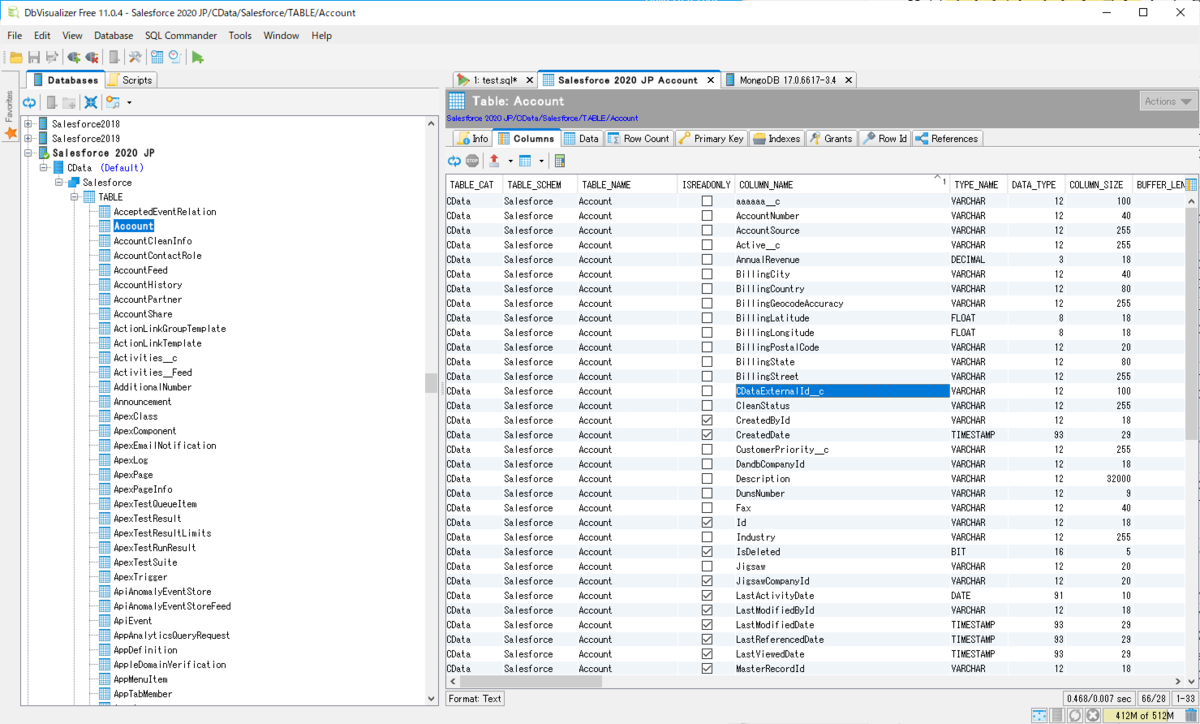This screenshot has height=724, width=1200.
Task: Sort by COLUMN_NAME header
Action: [840, 185]
